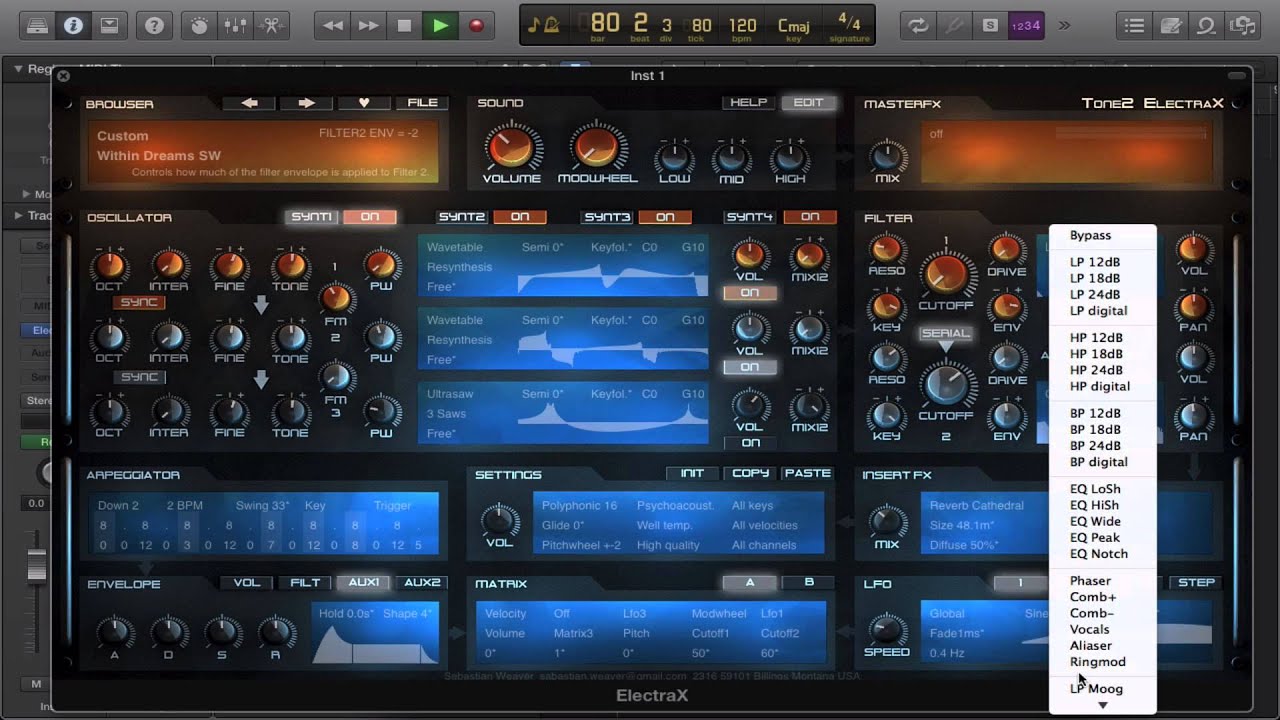Open Quick Help question mark button
The image size is (1280, 720).
click(x=154, y=26)
